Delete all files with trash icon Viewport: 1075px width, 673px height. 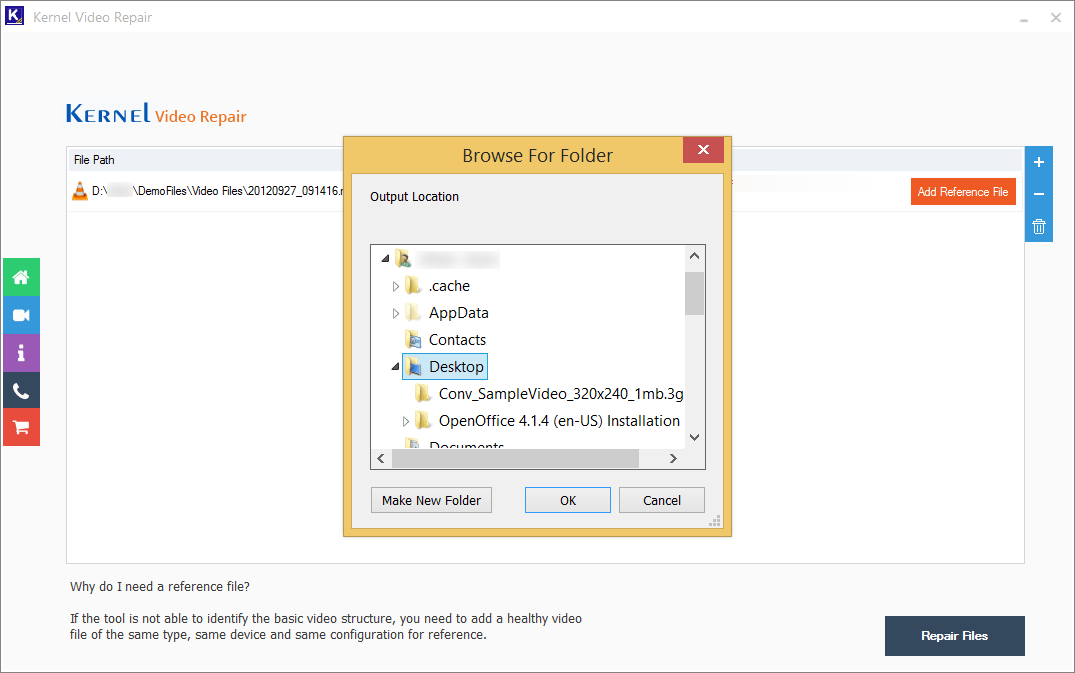coord(1039,226)
